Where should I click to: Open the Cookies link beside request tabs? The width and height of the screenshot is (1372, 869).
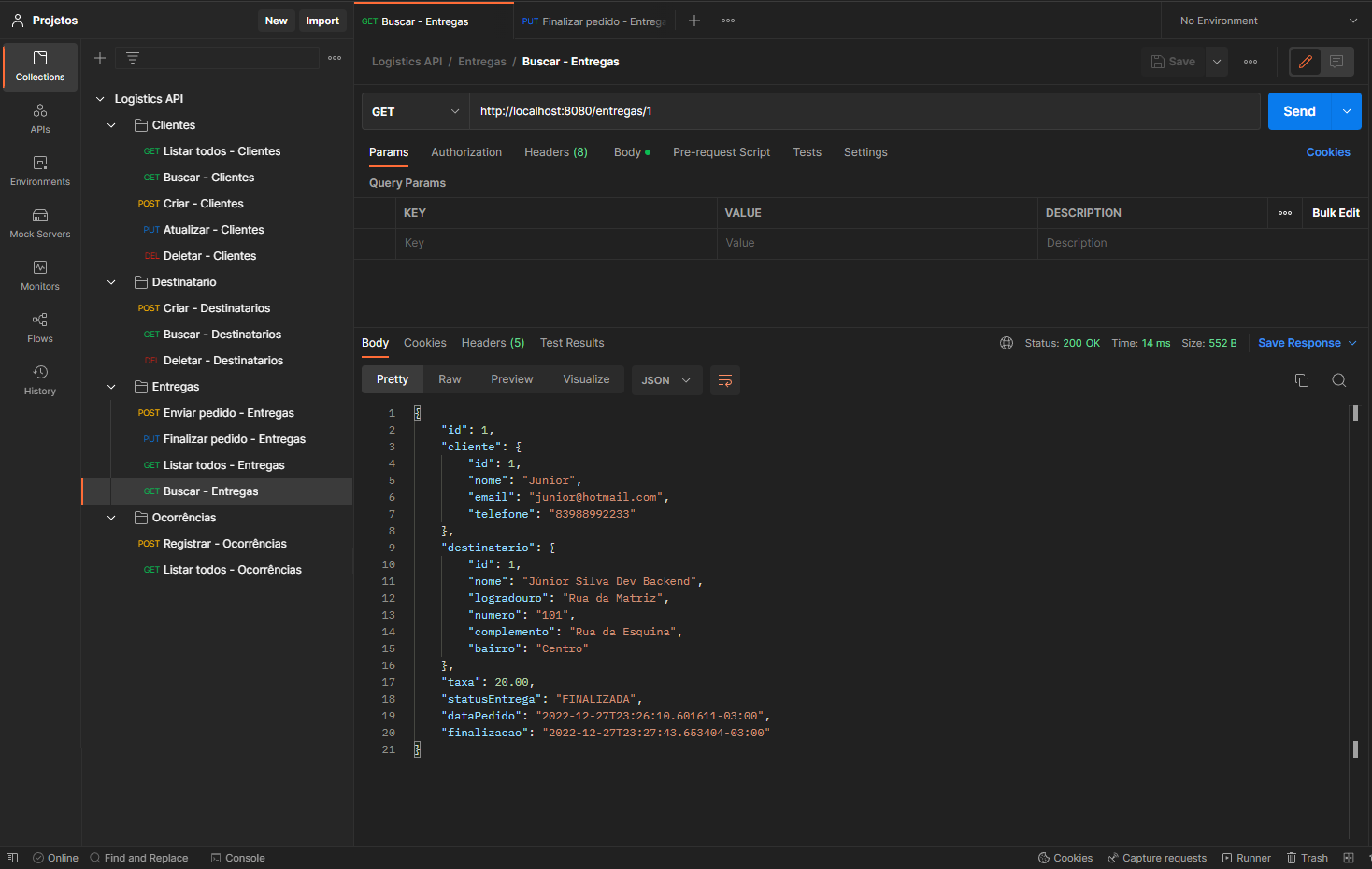coord(1328,152)
